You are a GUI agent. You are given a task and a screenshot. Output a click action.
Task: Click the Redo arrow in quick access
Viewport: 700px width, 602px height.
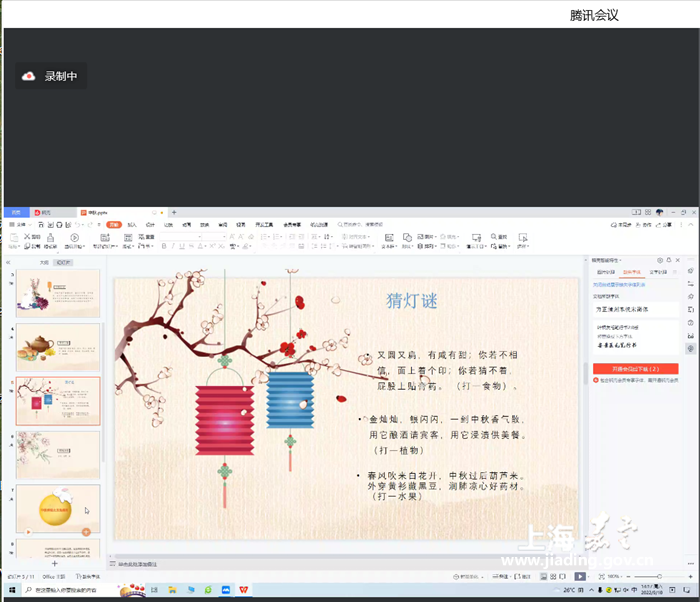point(91,225)
